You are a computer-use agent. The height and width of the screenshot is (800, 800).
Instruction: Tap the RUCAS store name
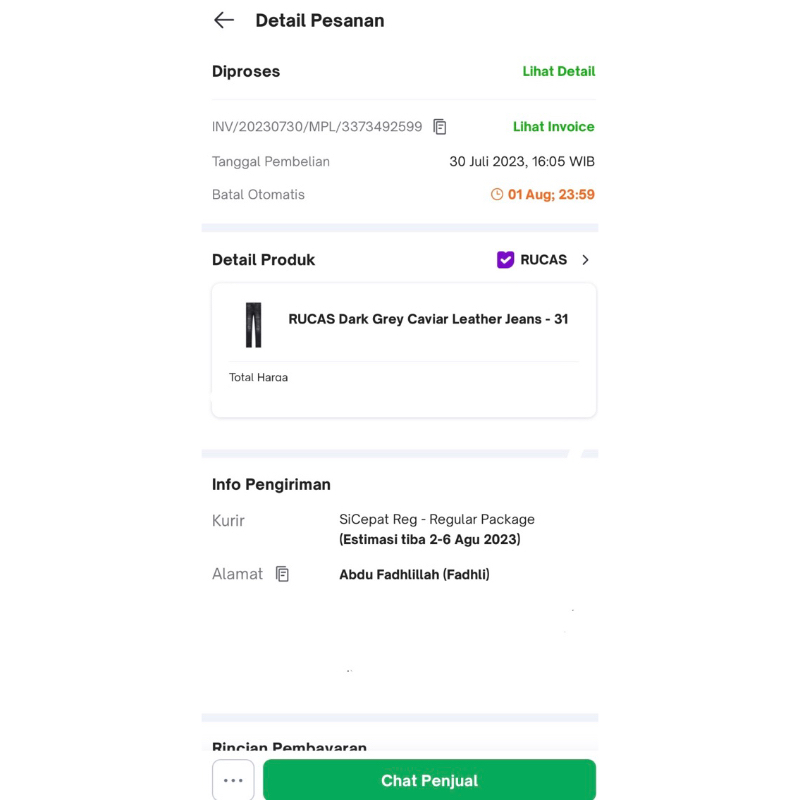543,260
